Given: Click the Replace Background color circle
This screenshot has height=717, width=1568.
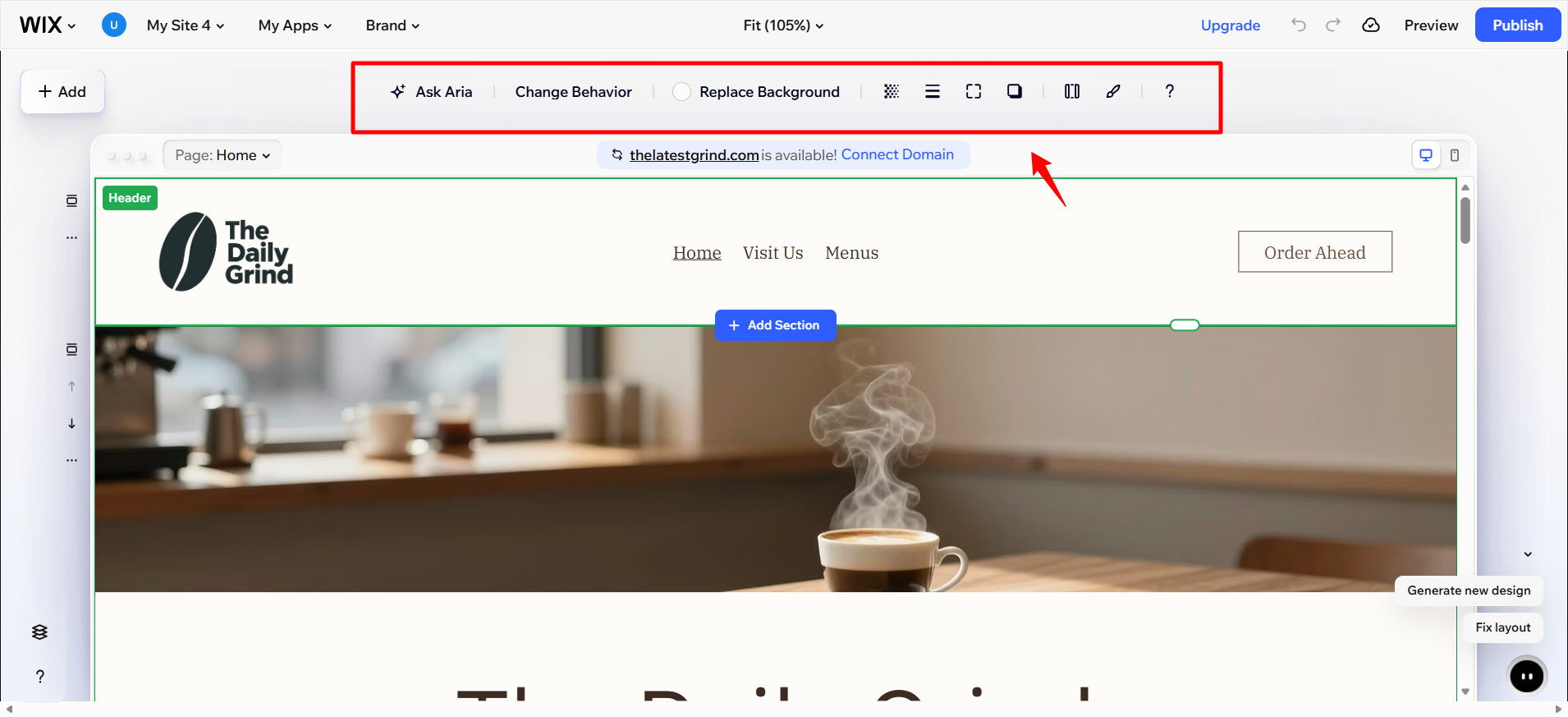Looking at the screenshot, I should (x=681, y=92).
